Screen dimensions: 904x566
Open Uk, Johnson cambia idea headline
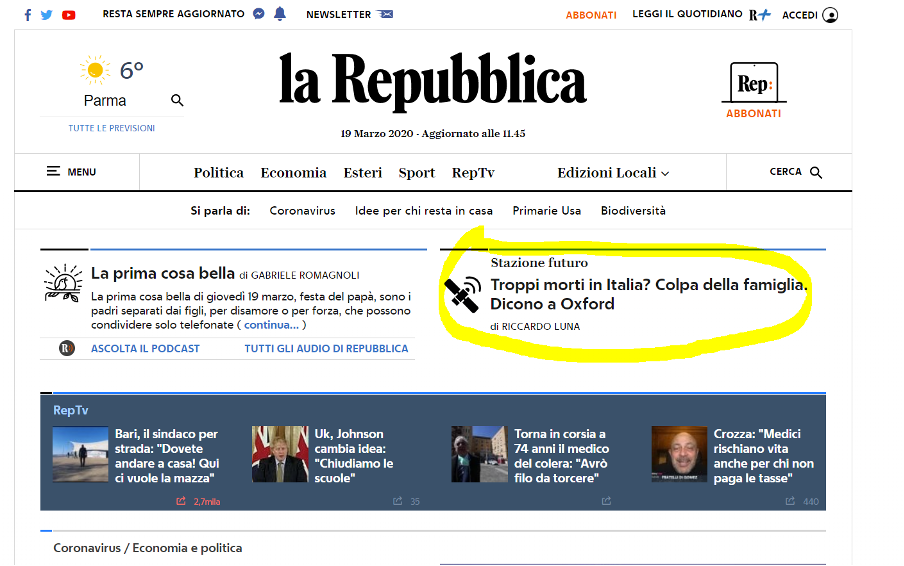(x=354, y=456)
